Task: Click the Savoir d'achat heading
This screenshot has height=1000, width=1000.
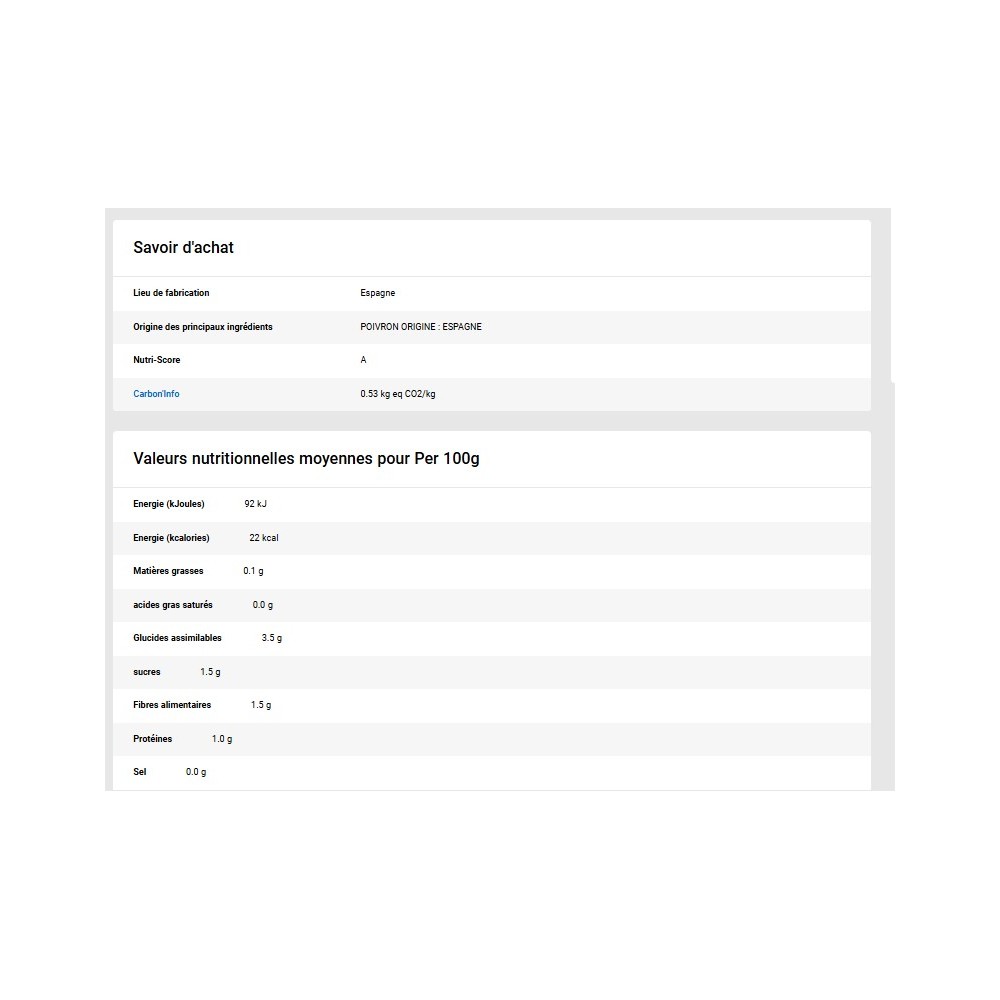Action: [x=183, y=248]
